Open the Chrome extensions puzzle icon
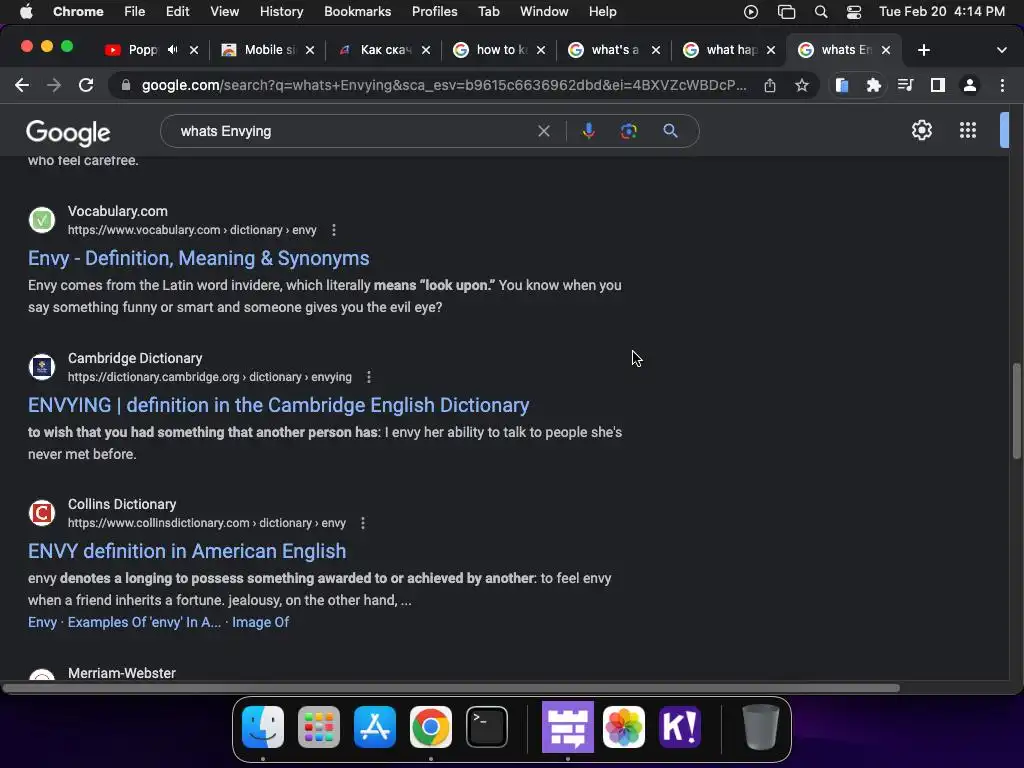The image size is (1024, 768). (x=873, y=86)
